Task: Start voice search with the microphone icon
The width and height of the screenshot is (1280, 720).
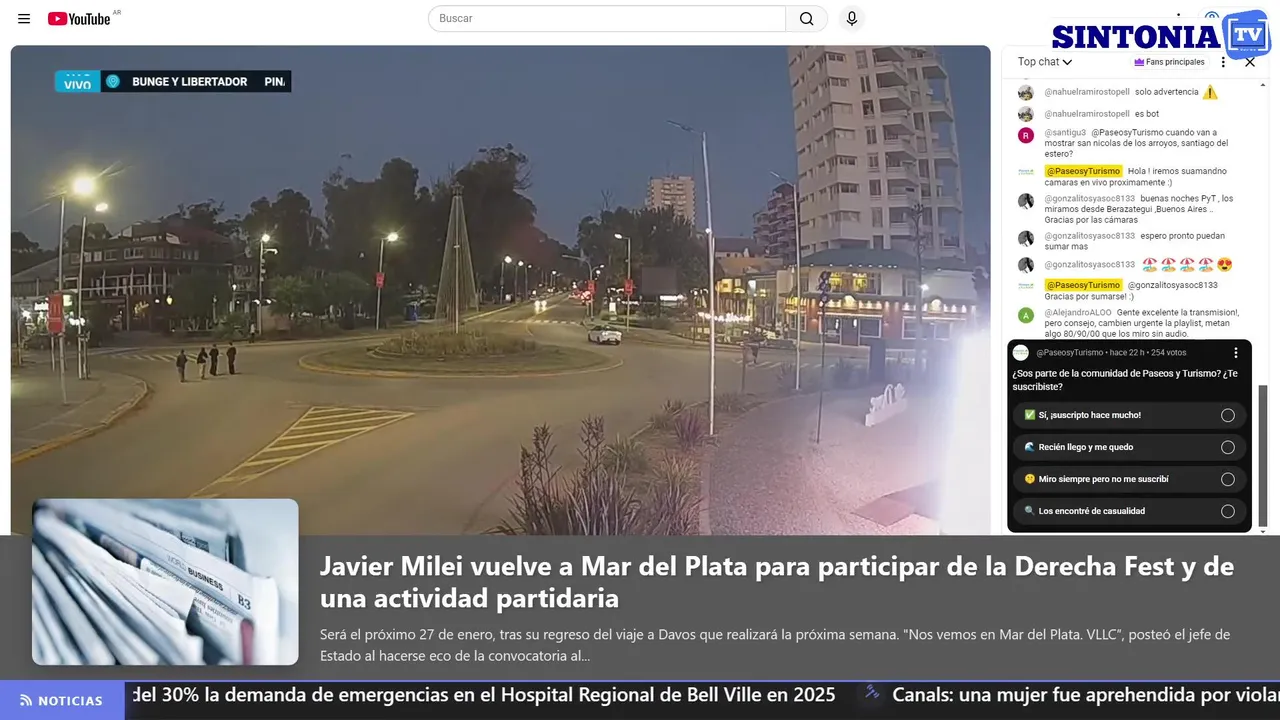Action: tap(852, 19)
